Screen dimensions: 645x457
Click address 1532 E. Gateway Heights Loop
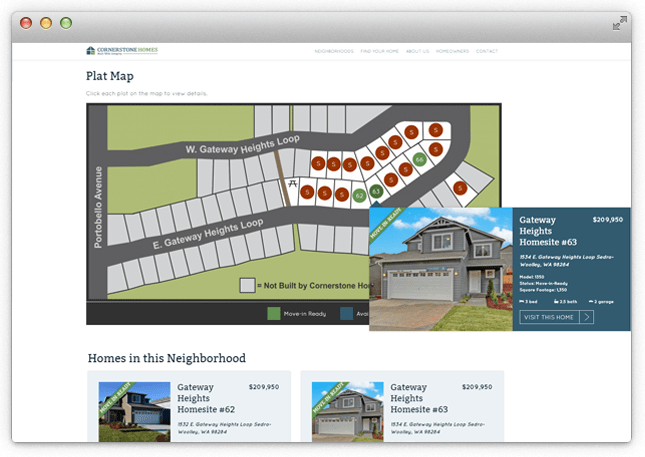224,428
